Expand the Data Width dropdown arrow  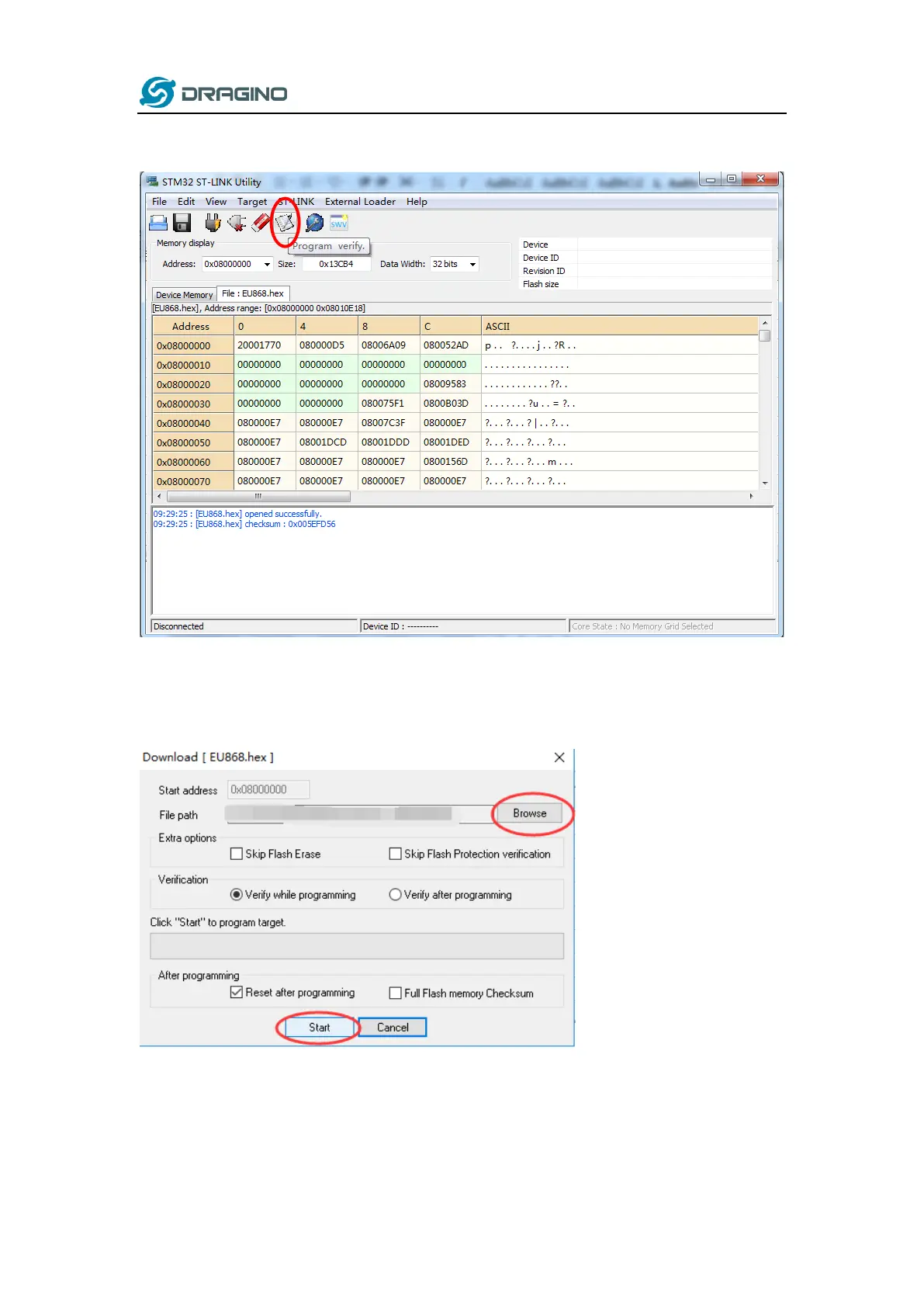[x=472, y=265]
